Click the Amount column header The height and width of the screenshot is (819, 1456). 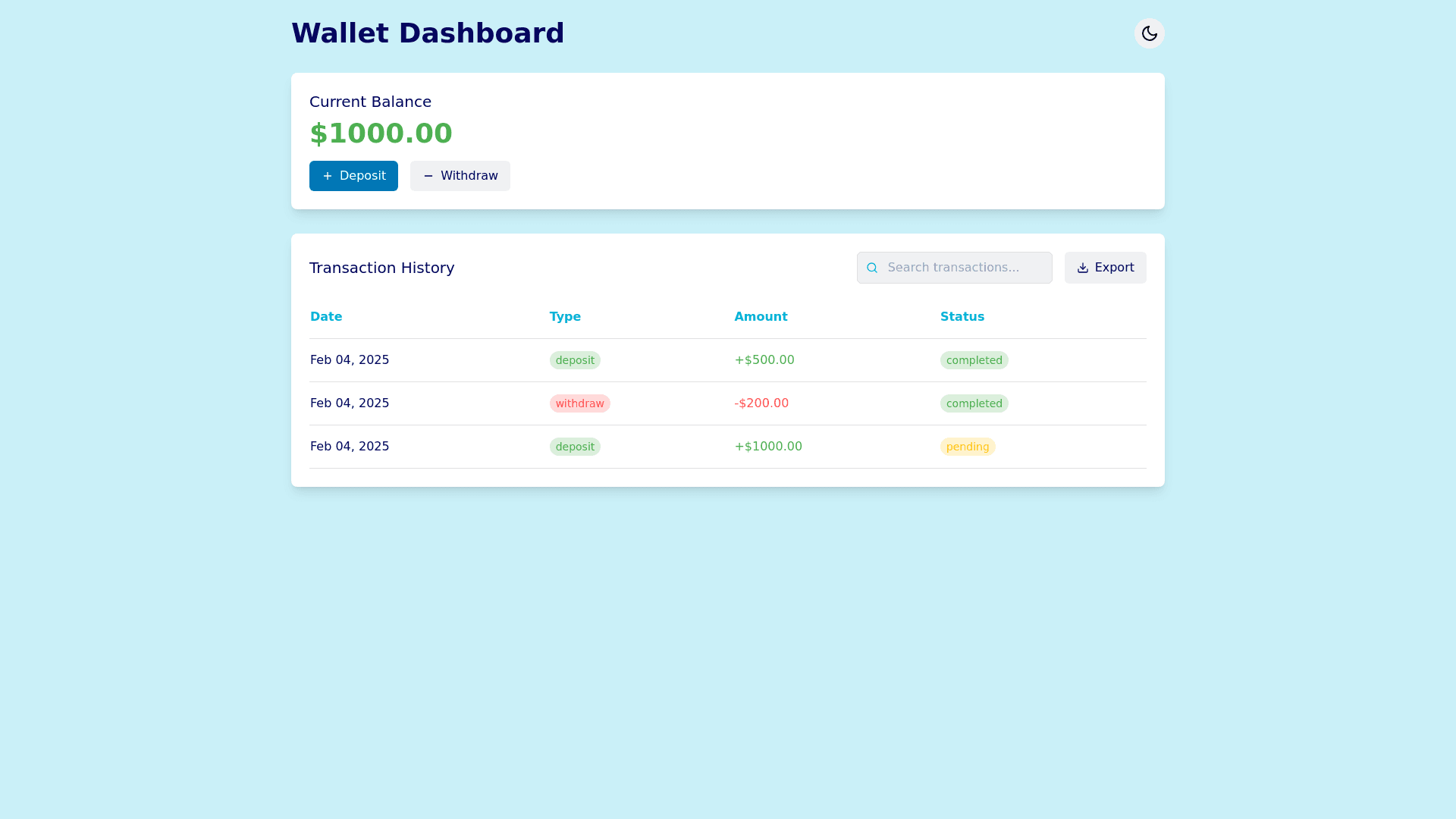pos(761,317)
